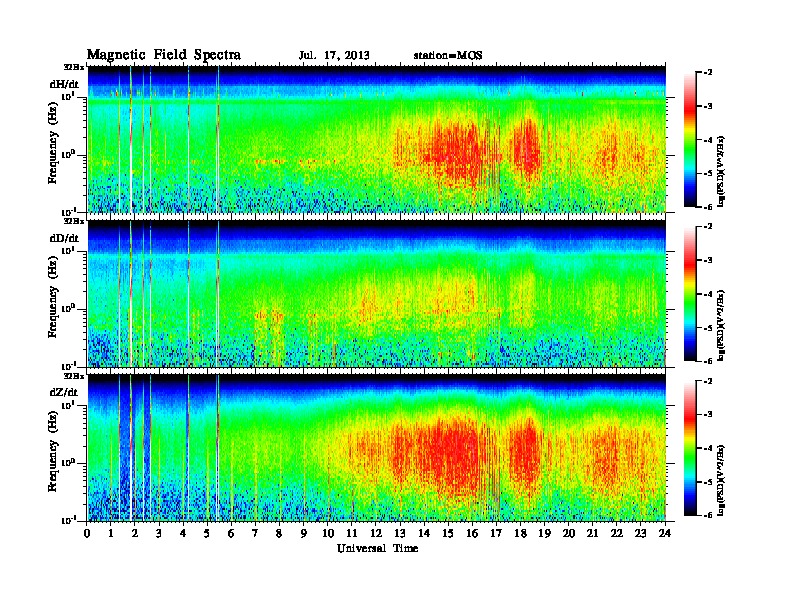The width and height of the screenshot is (792, 612).
Task: Click hour tick label 2 on the time axis
Action: pyautogui.click(x=135, y=534)
